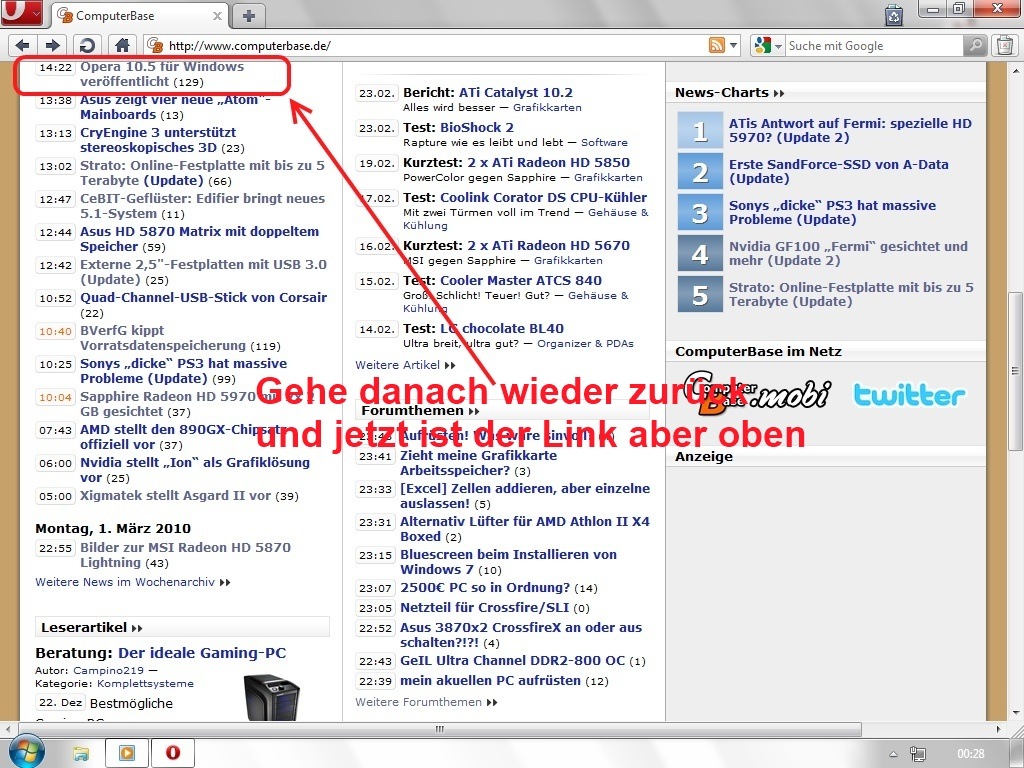Image resolution: width=1024 pixels, height=768 pixels.
Task: Click the RSS feed icon in address bar
Action: [716, 45]
